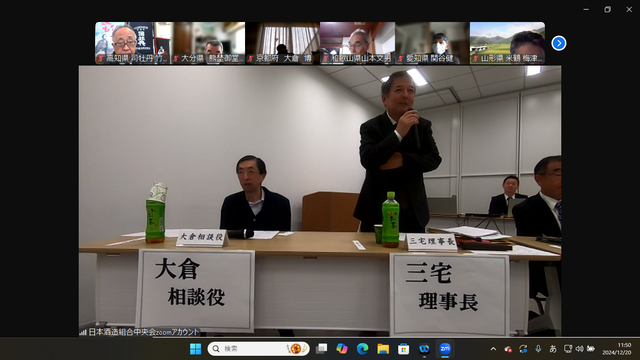Select the 和歌山県 山本 participant thumbnail

358,43
